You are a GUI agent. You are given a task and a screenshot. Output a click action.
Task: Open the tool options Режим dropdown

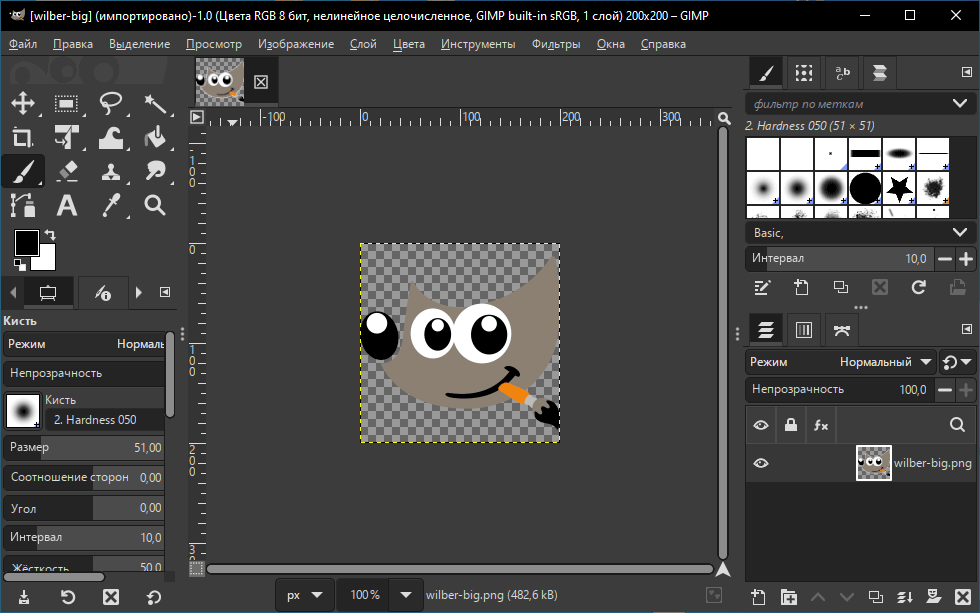click(x=84, y=344)
